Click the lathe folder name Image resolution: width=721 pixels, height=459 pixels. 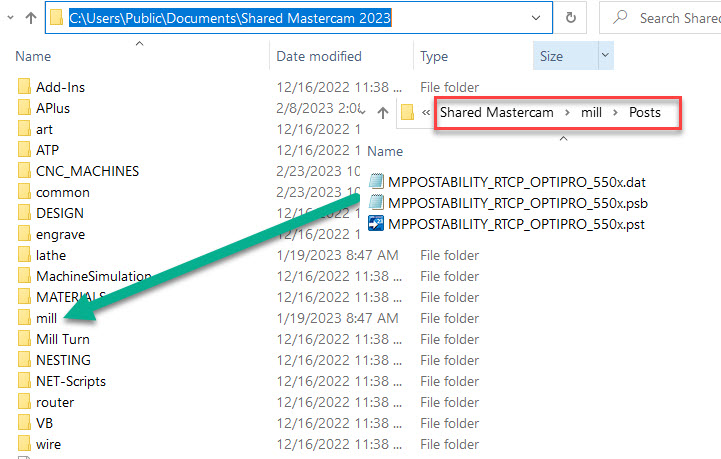[51, 255]
